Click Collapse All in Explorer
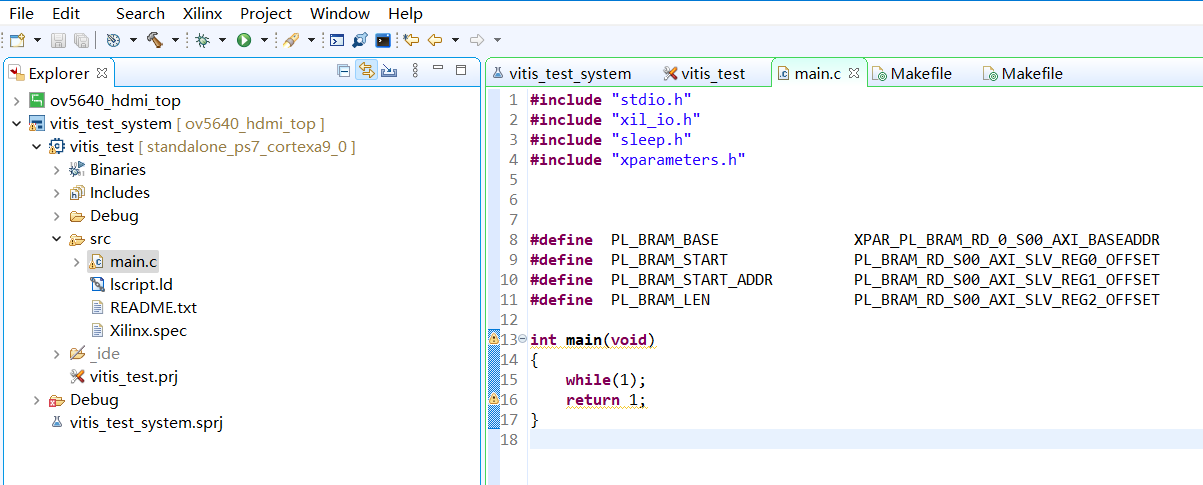 point(344,70)
